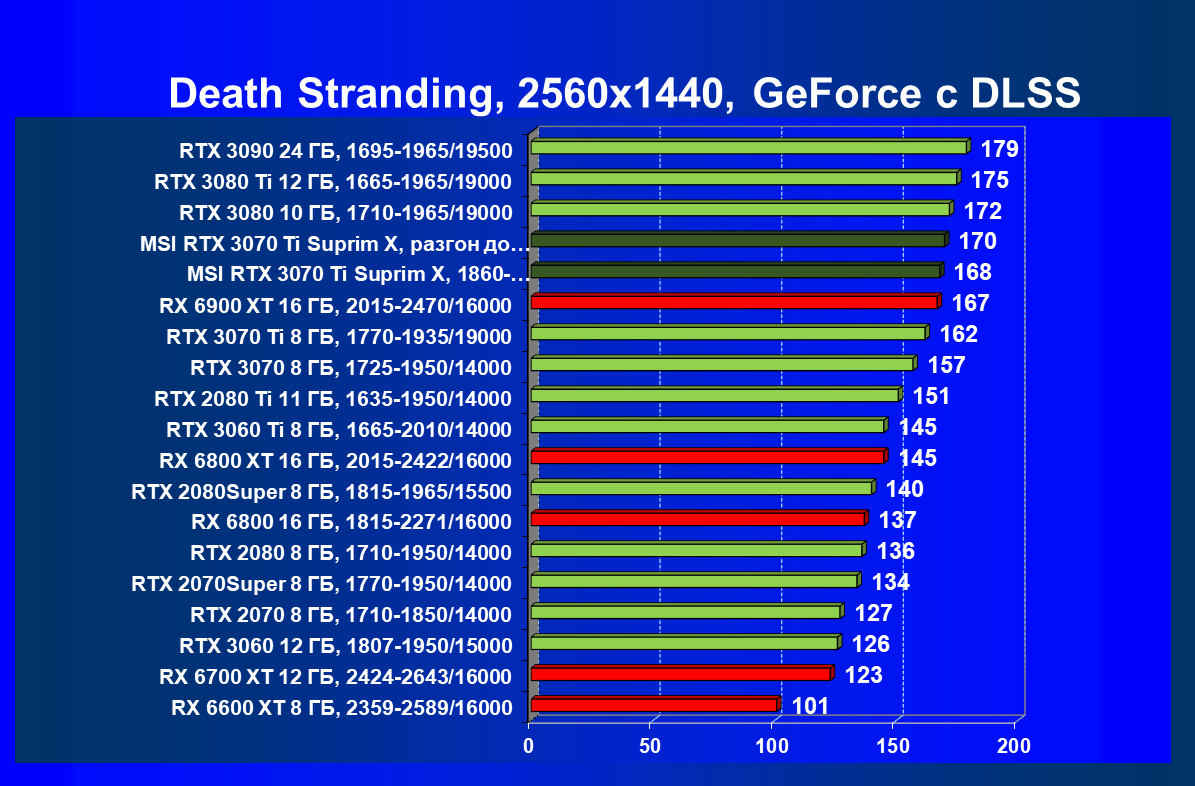Click the chart title 'Death Stranding, 2560x1440, GeForce с DLSS'
The width and height of the screenshot is (1195, 786).
point(624,94)
